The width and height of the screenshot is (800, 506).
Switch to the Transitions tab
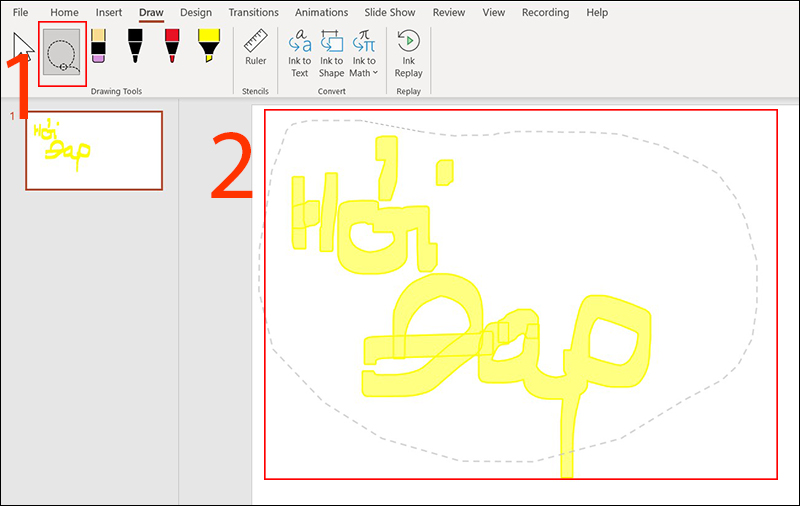254,13
